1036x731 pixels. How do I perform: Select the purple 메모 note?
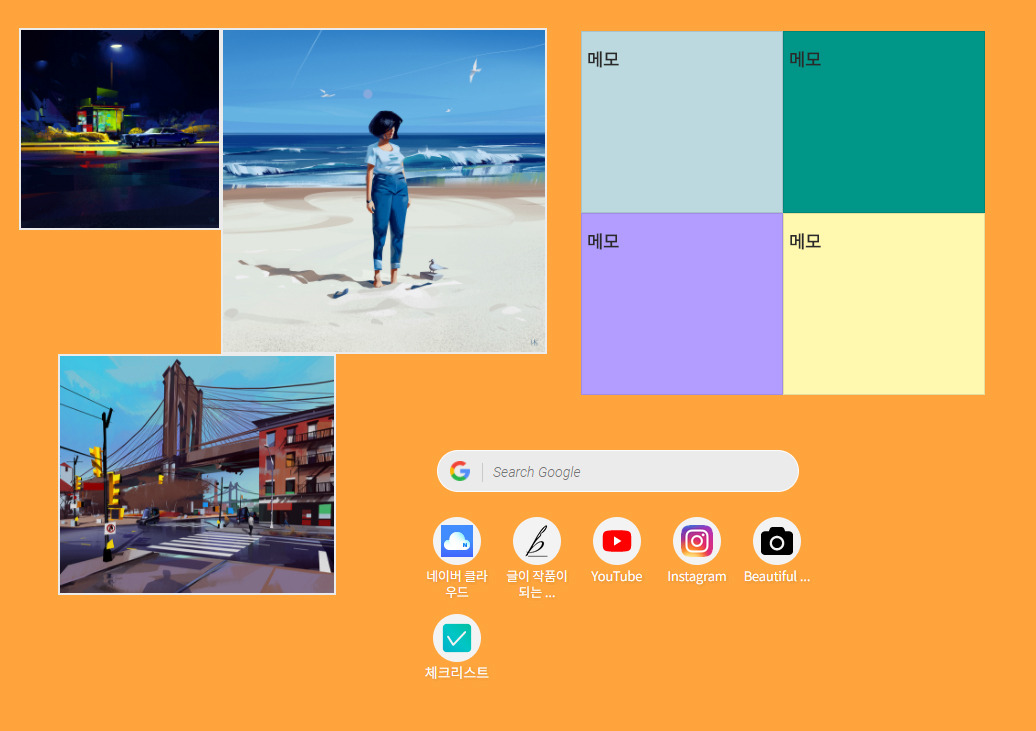[x=681, y=303]
